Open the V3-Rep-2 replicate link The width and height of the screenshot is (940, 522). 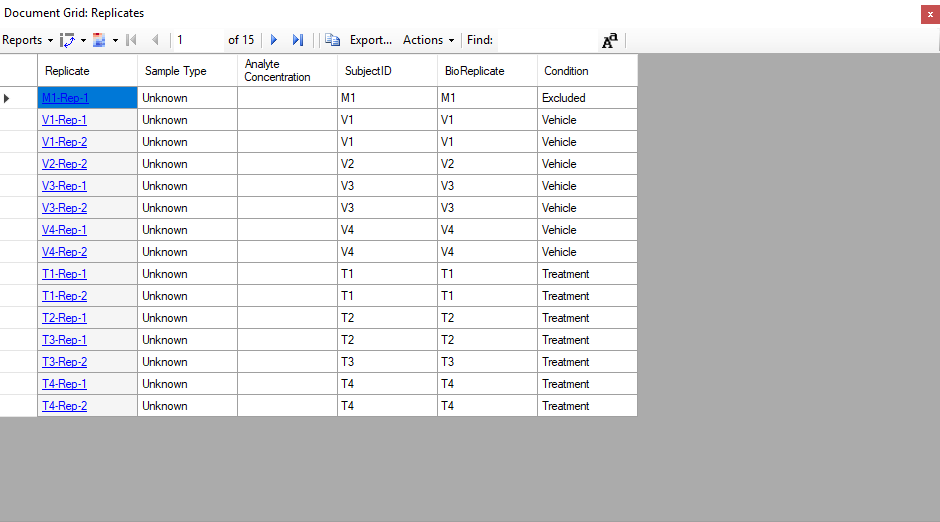[x=64, y=208]
